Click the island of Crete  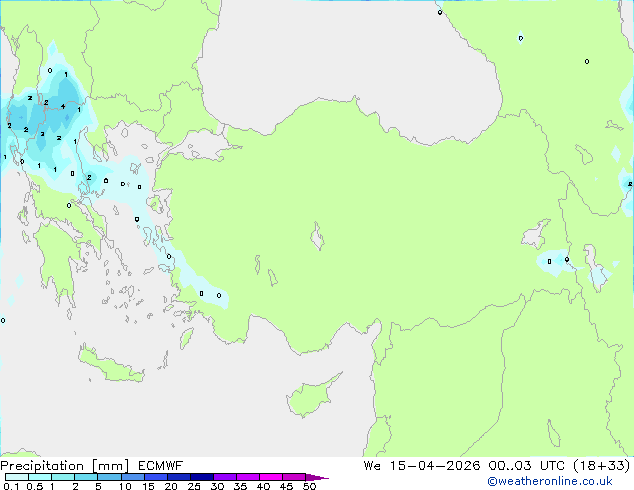click(x=110, y=366)
